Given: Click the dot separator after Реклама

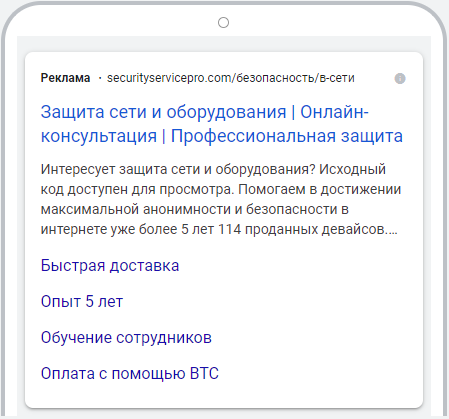Looking at the screenshot, I should (x=100, y=79).
